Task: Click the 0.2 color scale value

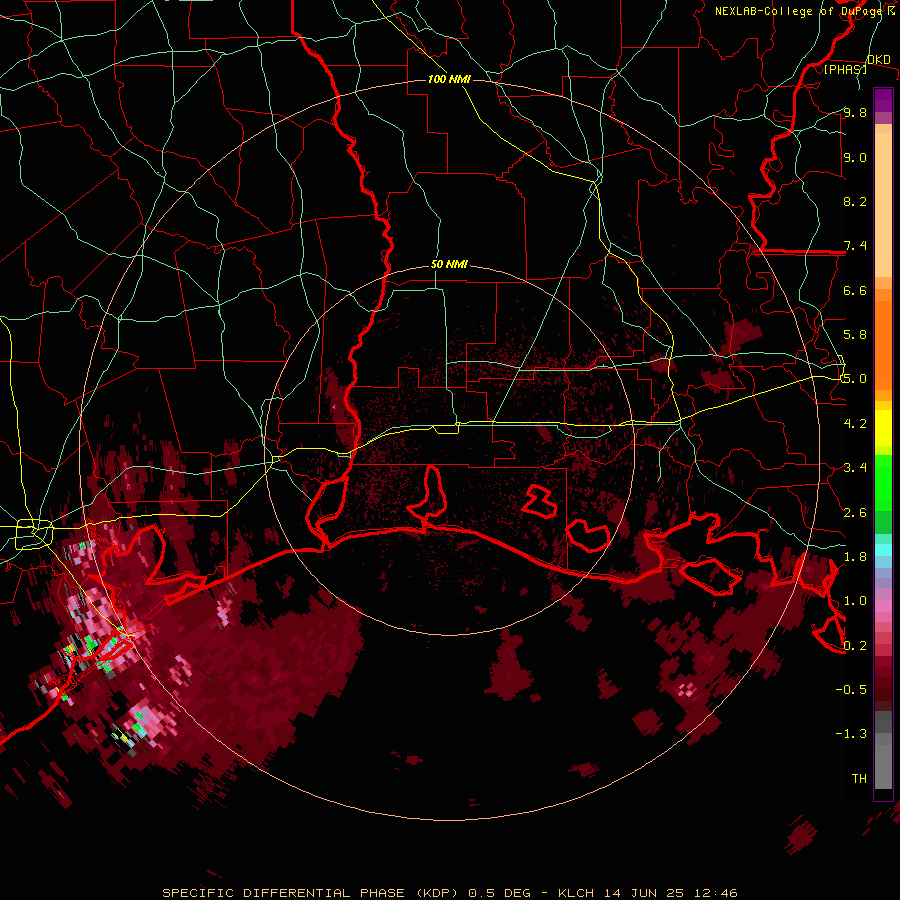Action: 855,646
